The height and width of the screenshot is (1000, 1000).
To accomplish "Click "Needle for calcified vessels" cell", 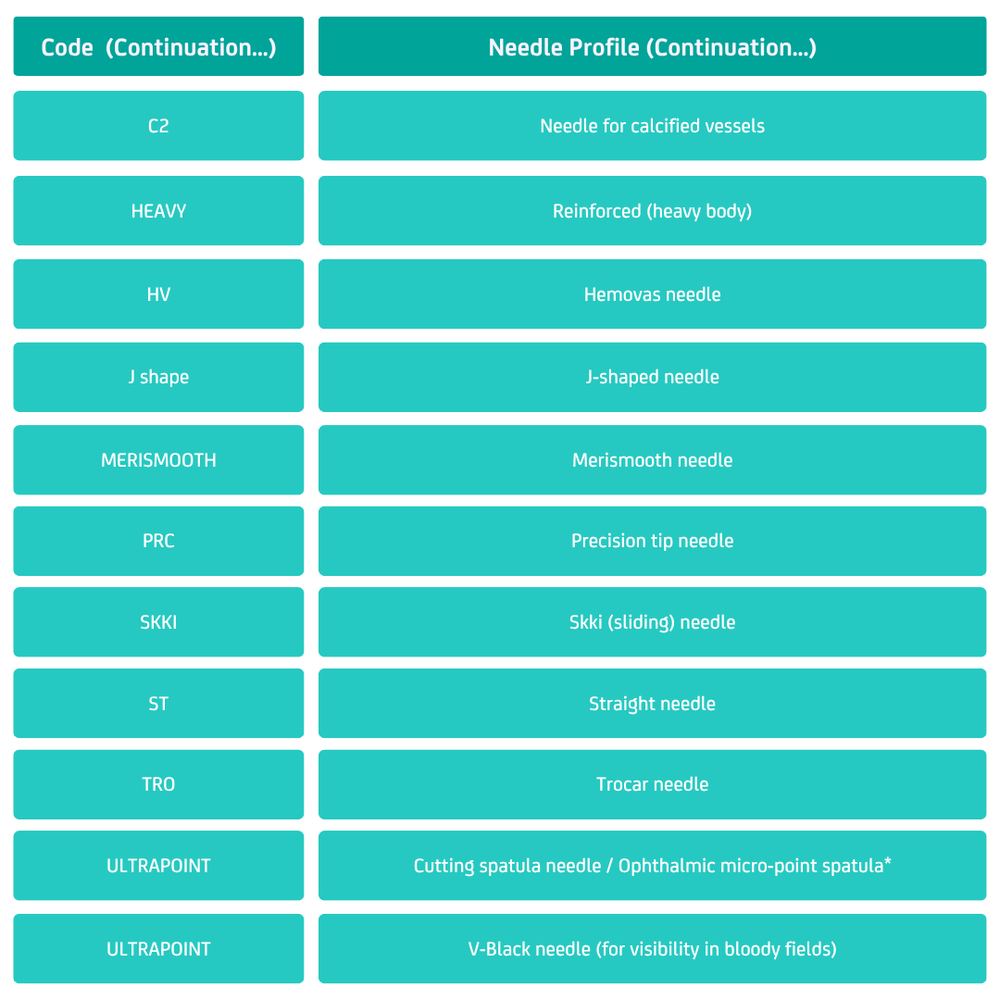I will pyautogui.click(x=652, y=126).
